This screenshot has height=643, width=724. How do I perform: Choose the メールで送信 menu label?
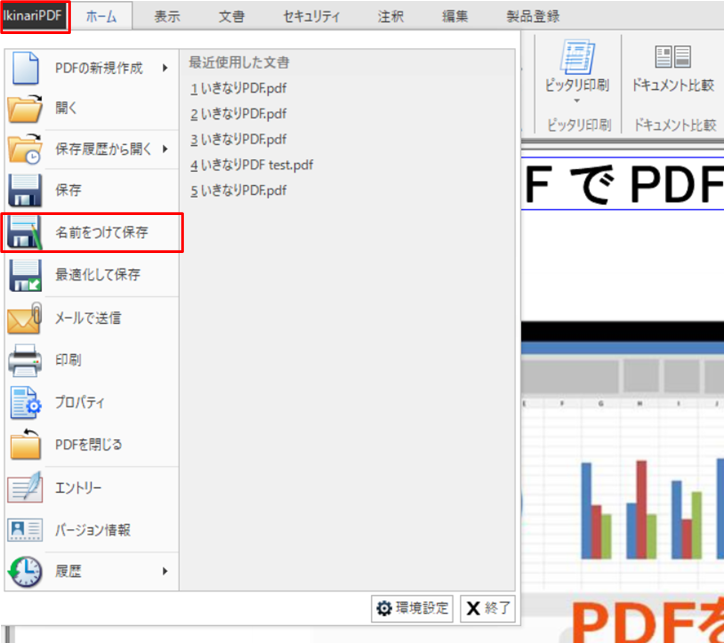(88, 318)
